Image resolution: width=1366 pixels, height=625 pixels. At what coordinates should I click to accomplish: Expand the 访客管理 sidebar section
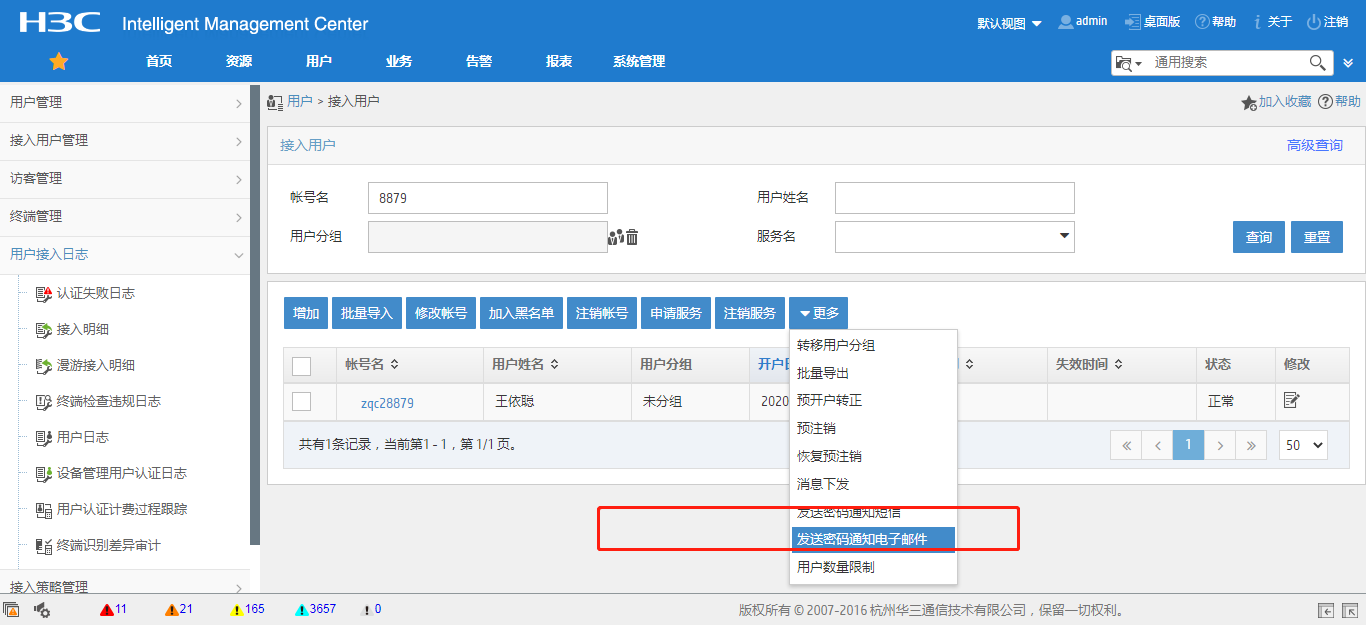pos(124,179)
